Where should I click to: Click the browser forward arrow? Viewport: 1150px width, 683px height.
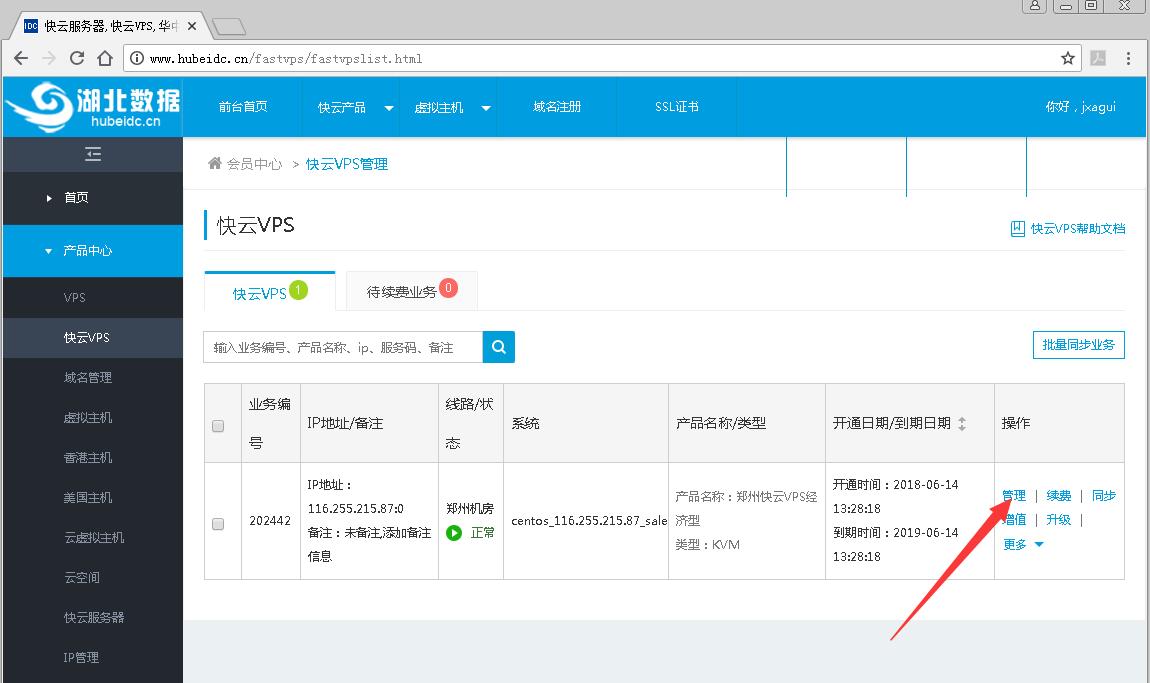point(48,58)
